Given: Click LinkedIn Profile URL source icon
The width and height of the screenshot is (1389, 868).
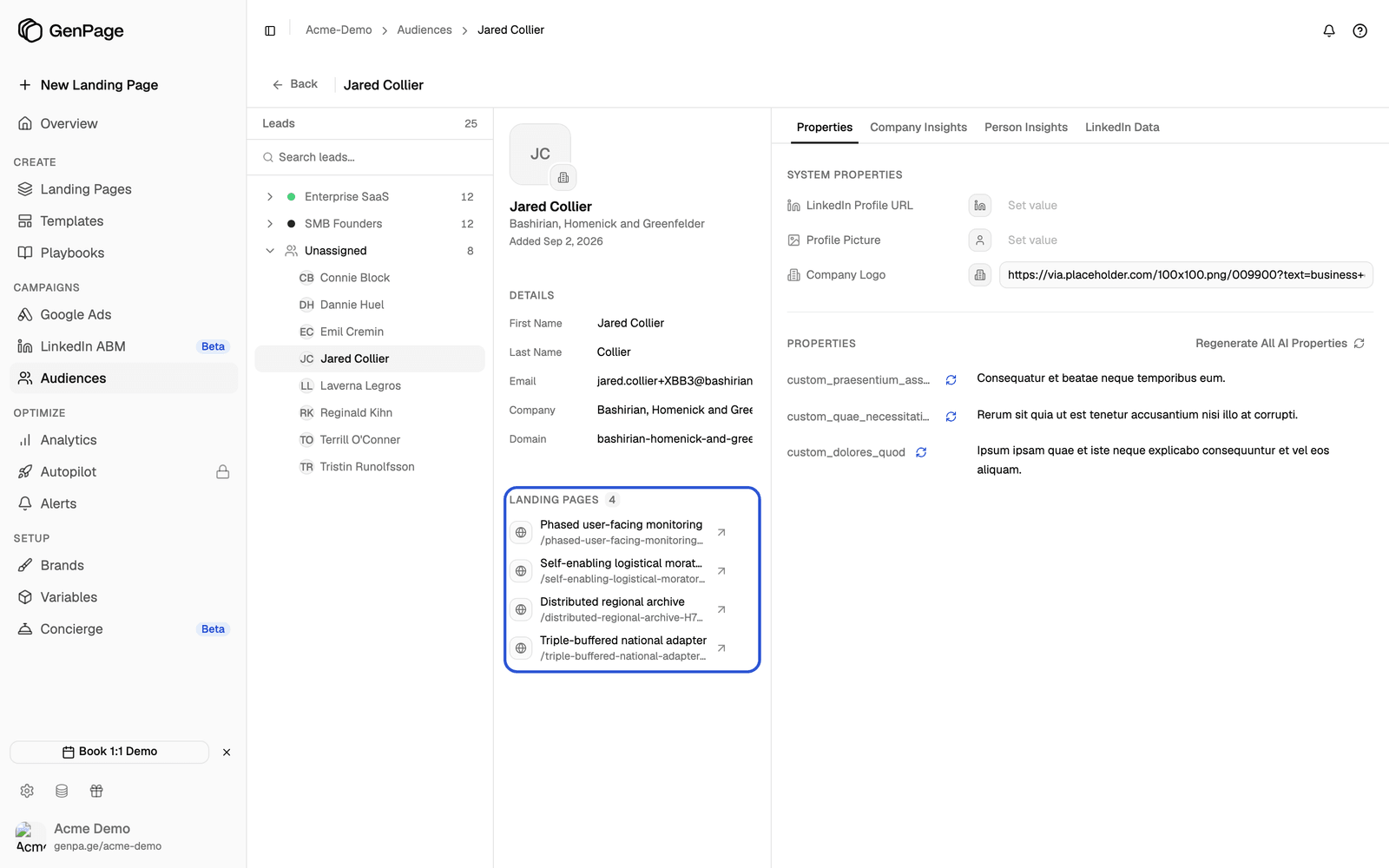Looking at the screenshot, I should (980, 206).
